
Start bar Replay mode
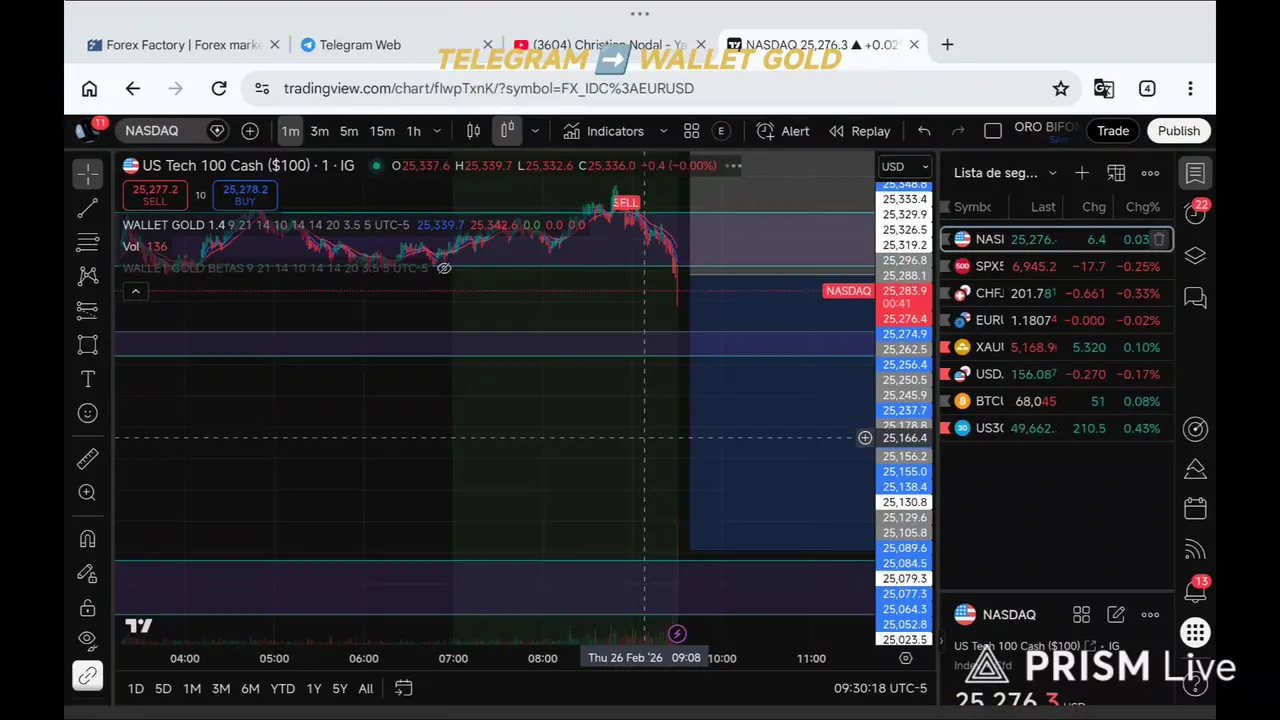click(859, 131)
